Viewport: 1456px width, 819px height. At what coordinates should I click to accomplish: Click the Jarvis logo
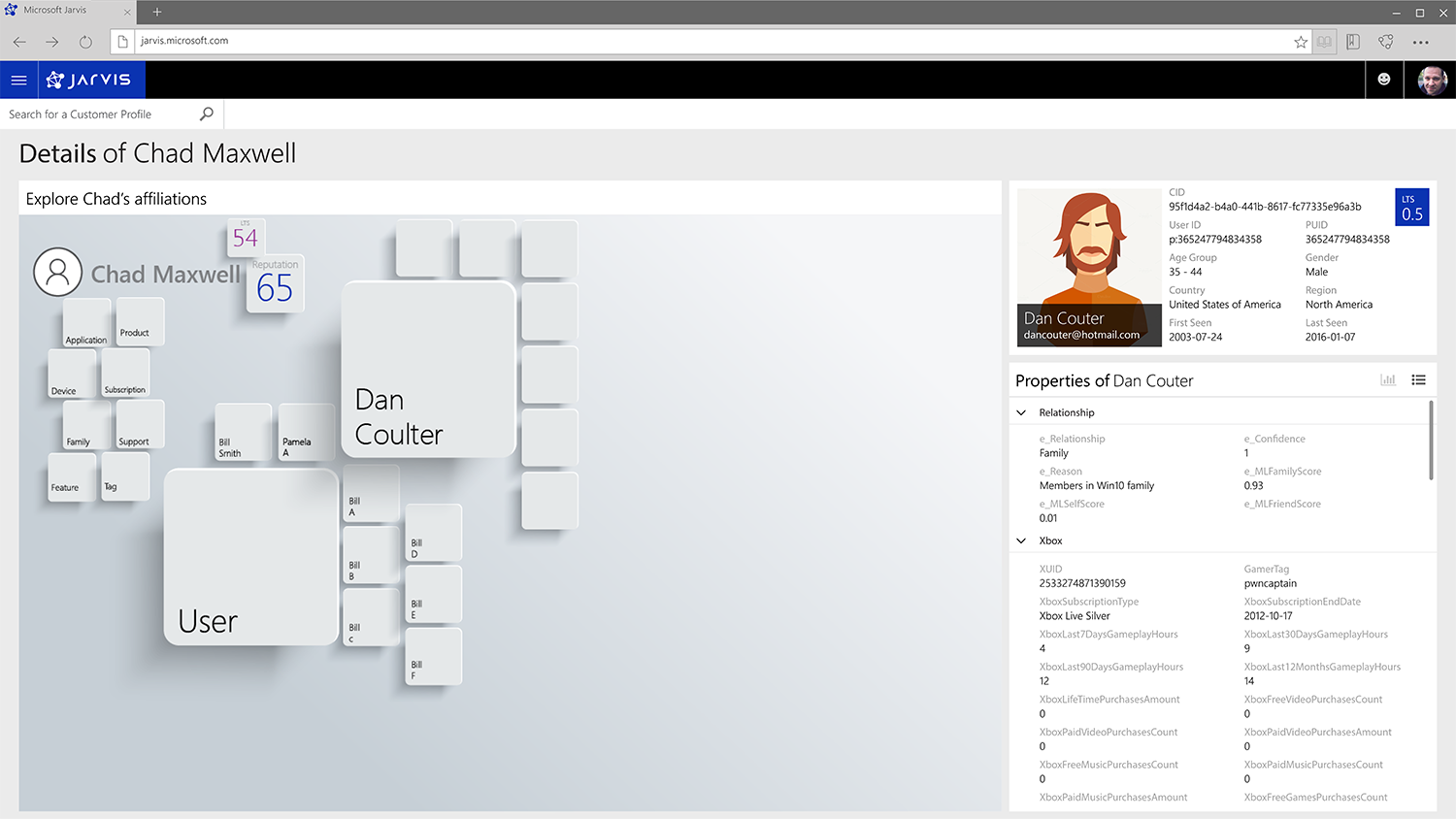[x=92, y=80]
